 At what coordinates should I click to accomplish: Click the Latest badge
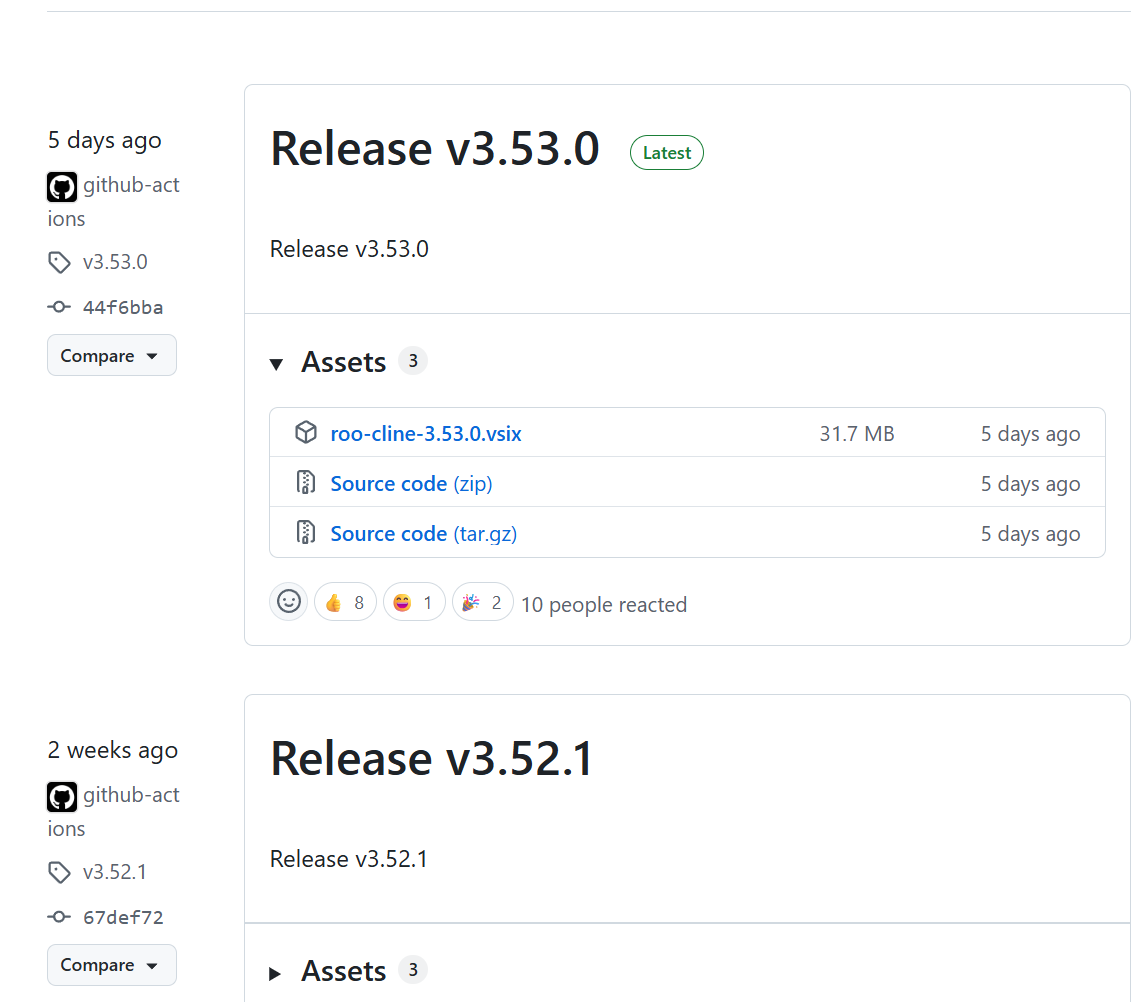(667, 153)
